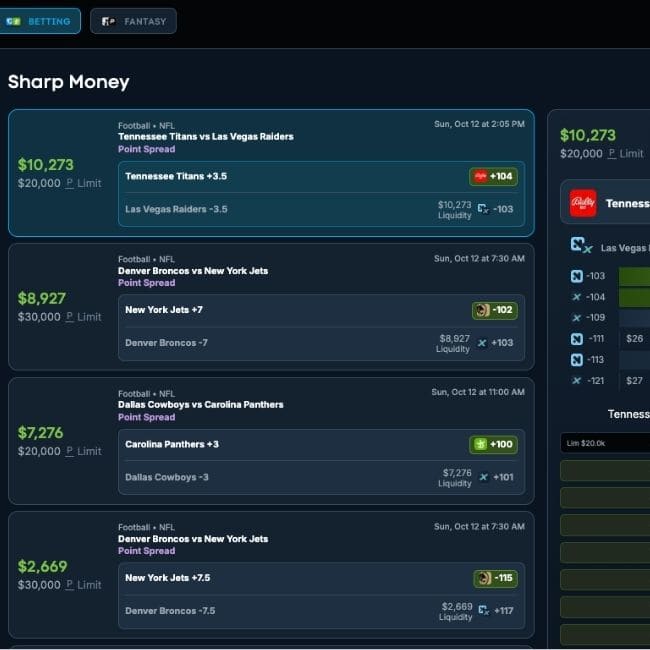Click the BETTING tab icon

[13, 21]
